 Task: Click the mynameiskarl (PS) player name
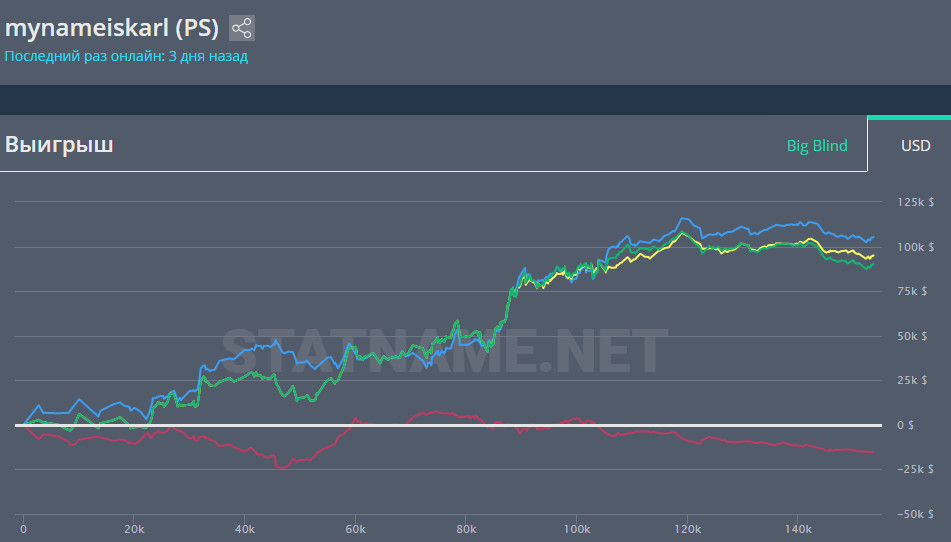[x=111, y=27]
